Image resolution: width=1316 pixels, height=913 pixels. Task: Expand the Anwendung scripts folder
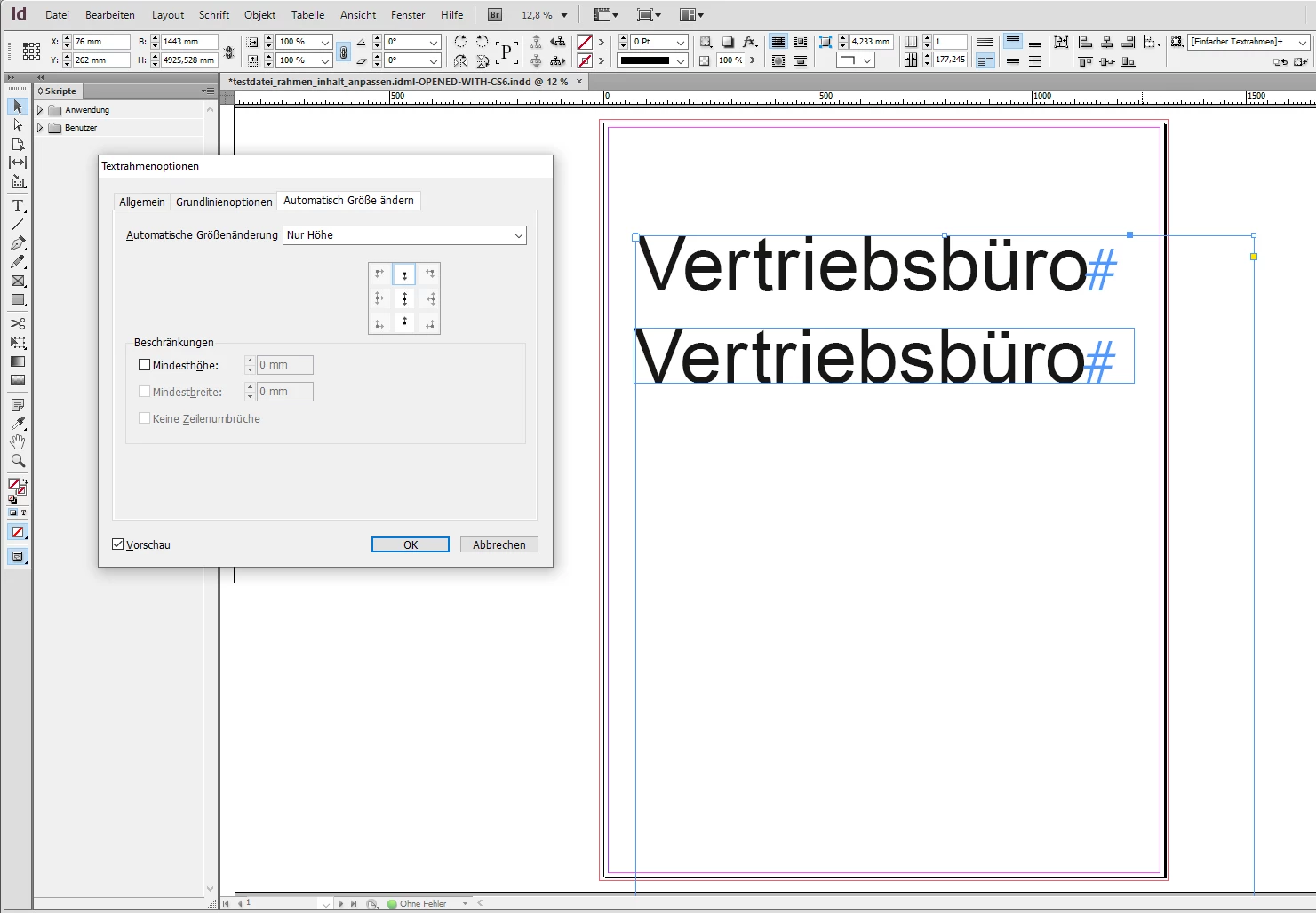pyautogui.click(x=40, y=110)
